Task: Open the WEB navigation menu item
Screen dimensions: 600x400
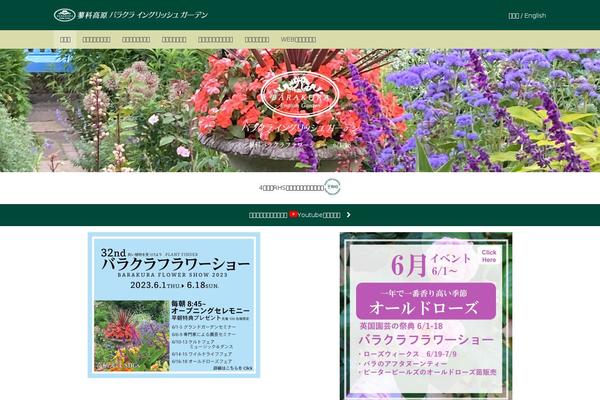Action: [x=298, y=39]
